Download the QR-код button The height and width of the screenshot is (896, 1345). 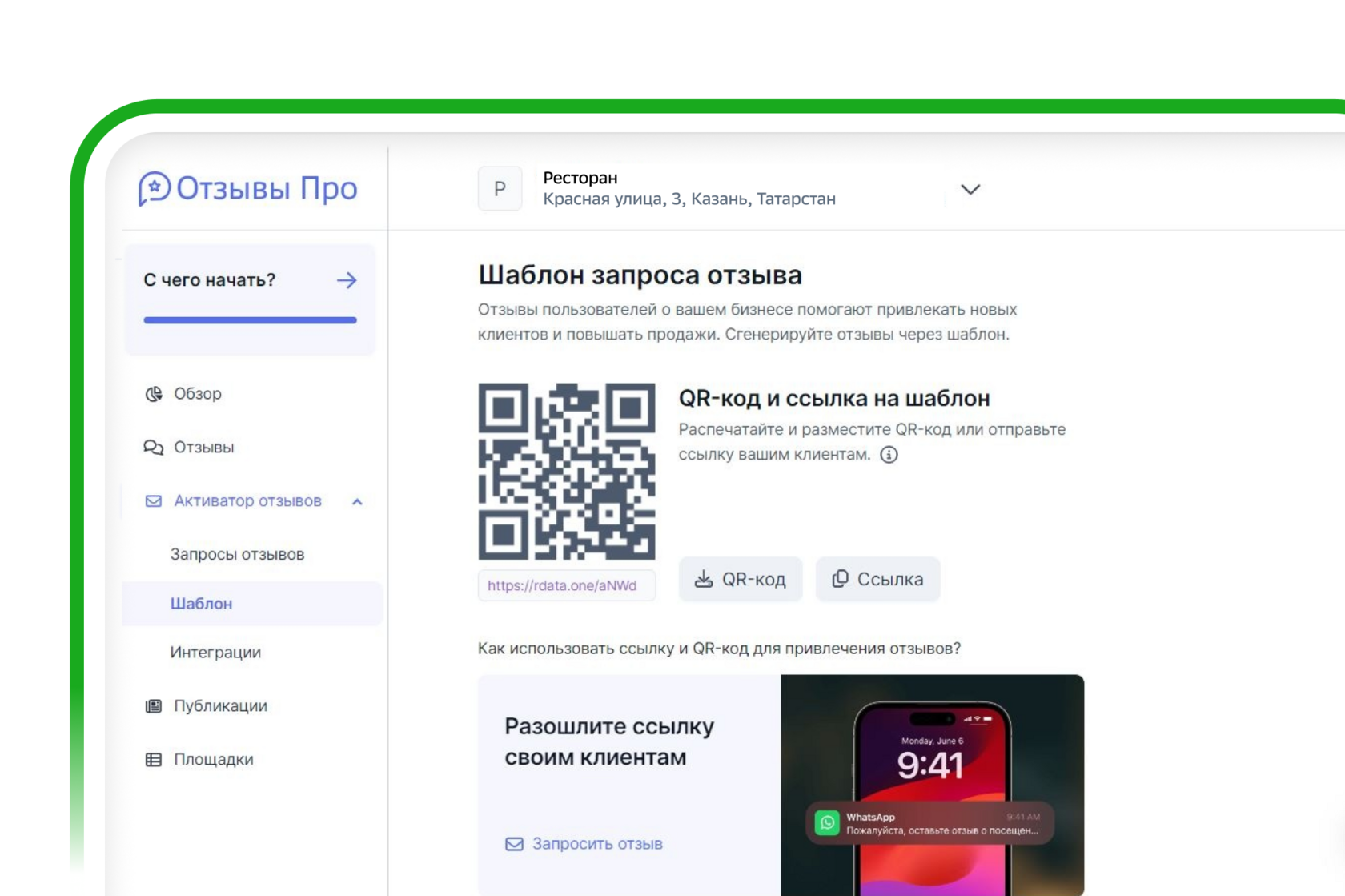click(x=741, y=579)
